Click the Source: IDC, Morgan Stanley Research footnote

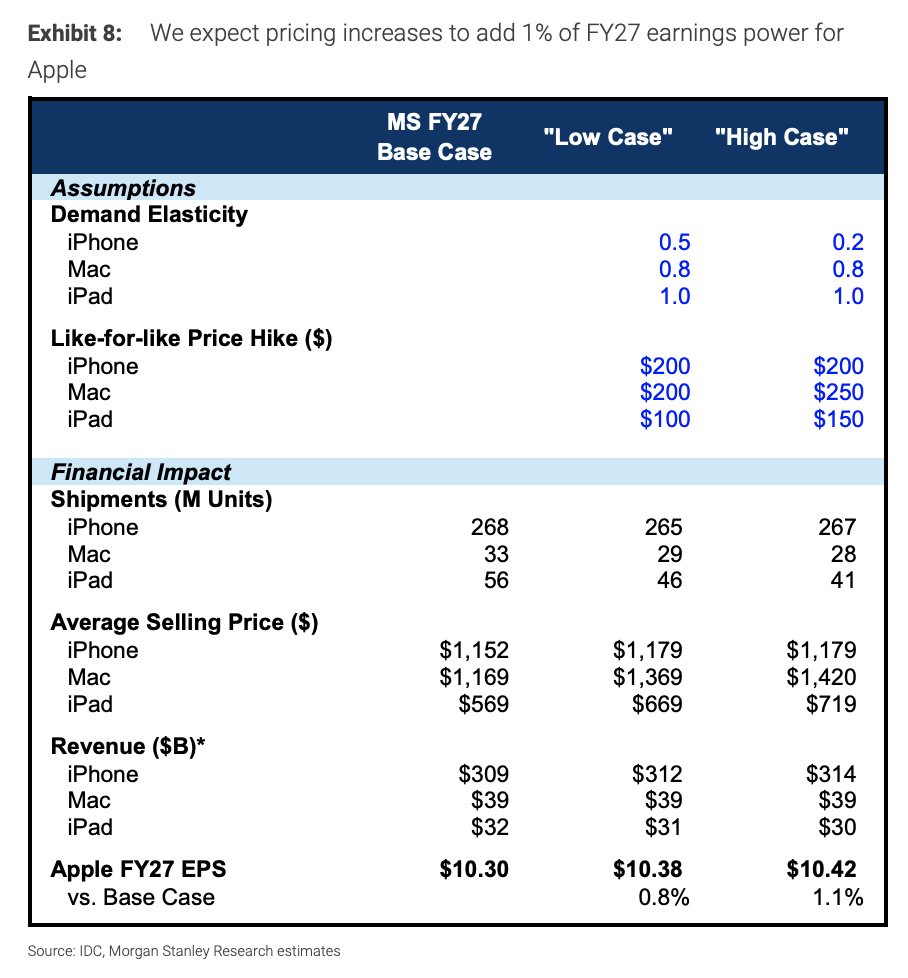point(184,951)
